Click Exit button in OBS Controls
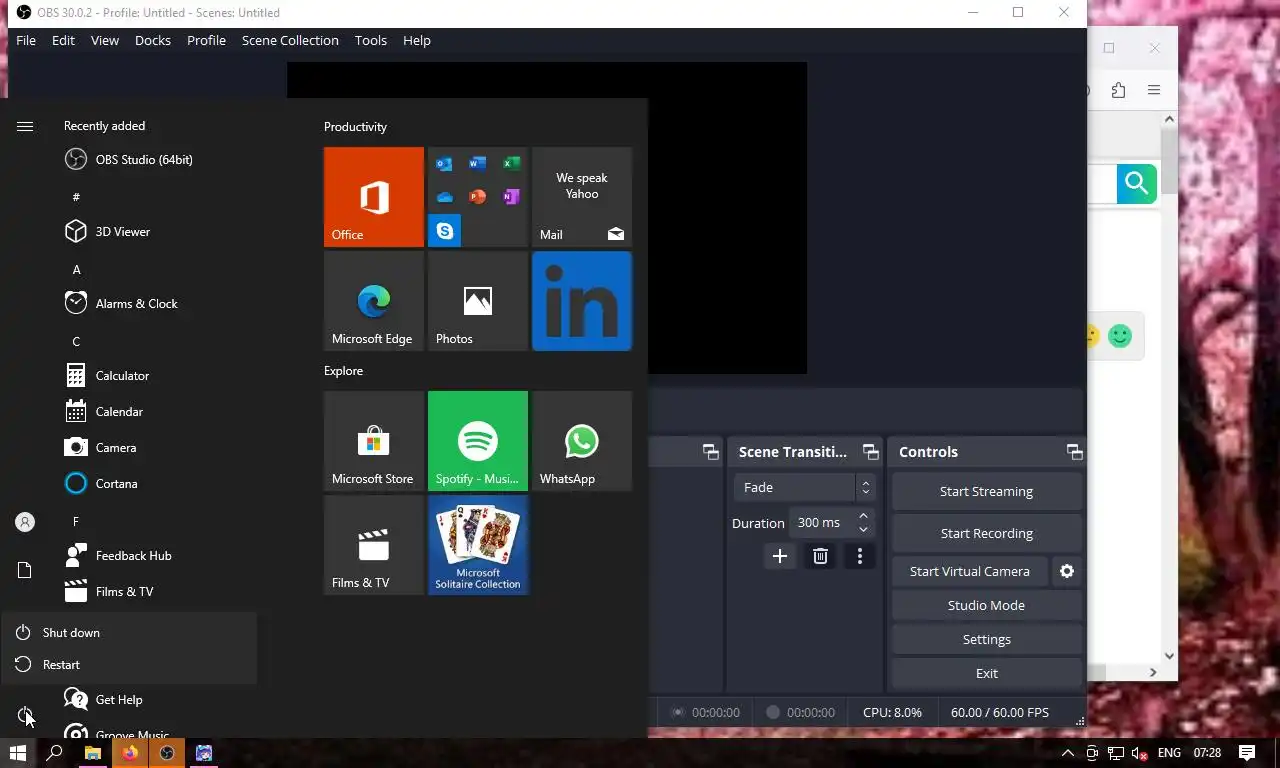Image resolution: width=1280 pixels, height=768 pixels. pos(986,673)
